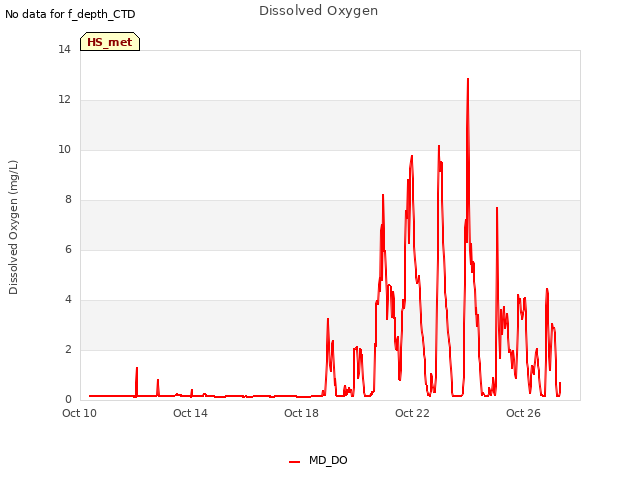Click the y-axis value 14

pyautogui.click(x=64, y=49)
